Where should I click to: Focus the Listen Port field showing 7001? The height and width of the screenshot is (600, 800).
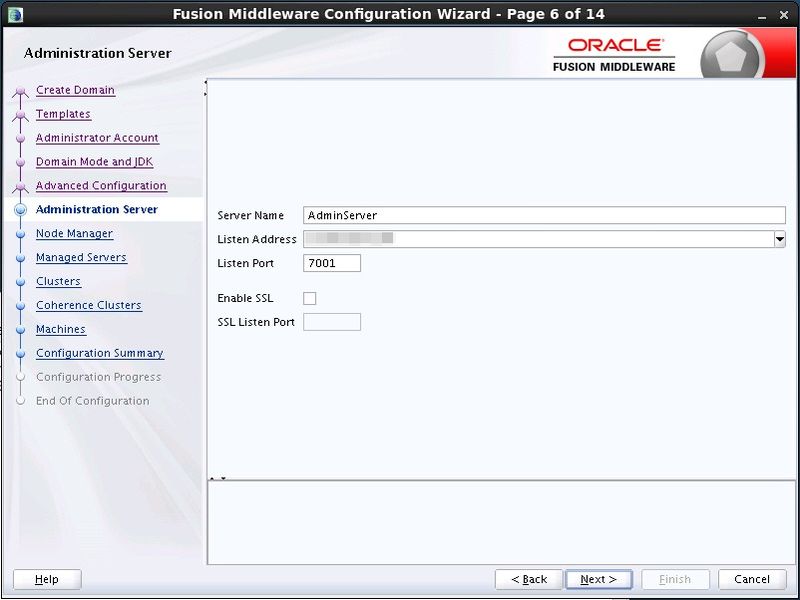tap(332, 263)
